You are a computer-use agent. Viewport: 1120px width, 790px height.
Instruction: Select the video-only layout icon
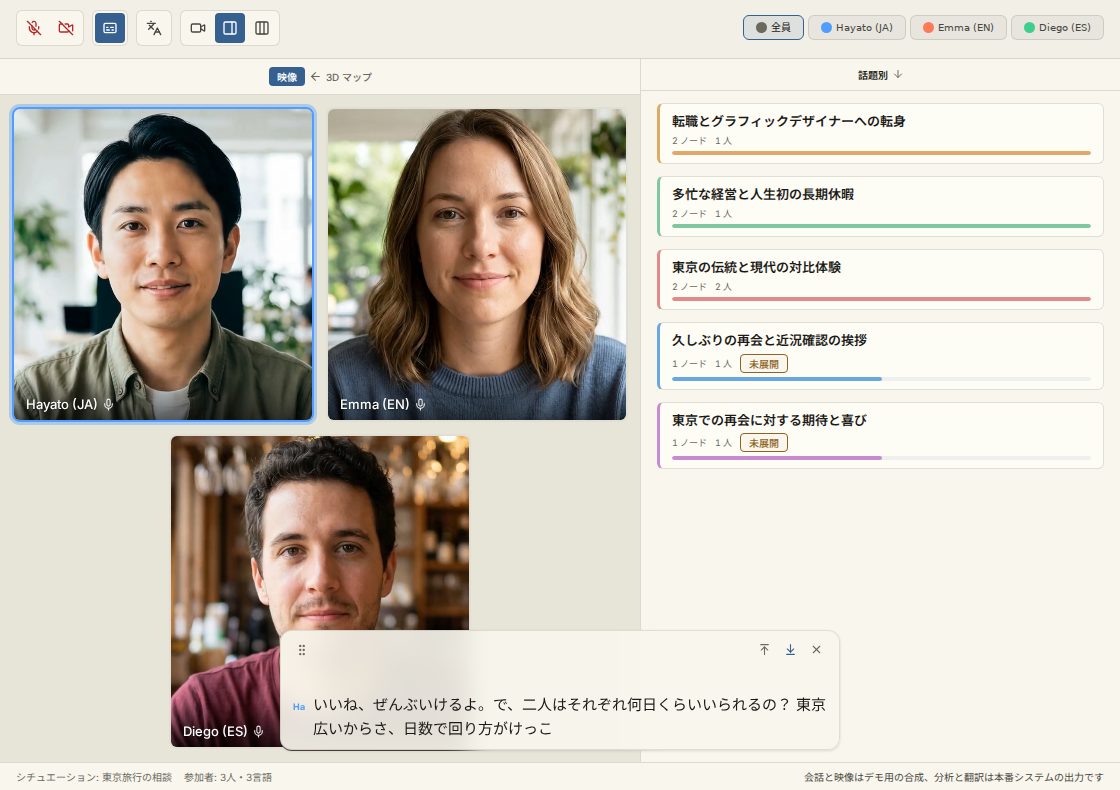(198, 28)
